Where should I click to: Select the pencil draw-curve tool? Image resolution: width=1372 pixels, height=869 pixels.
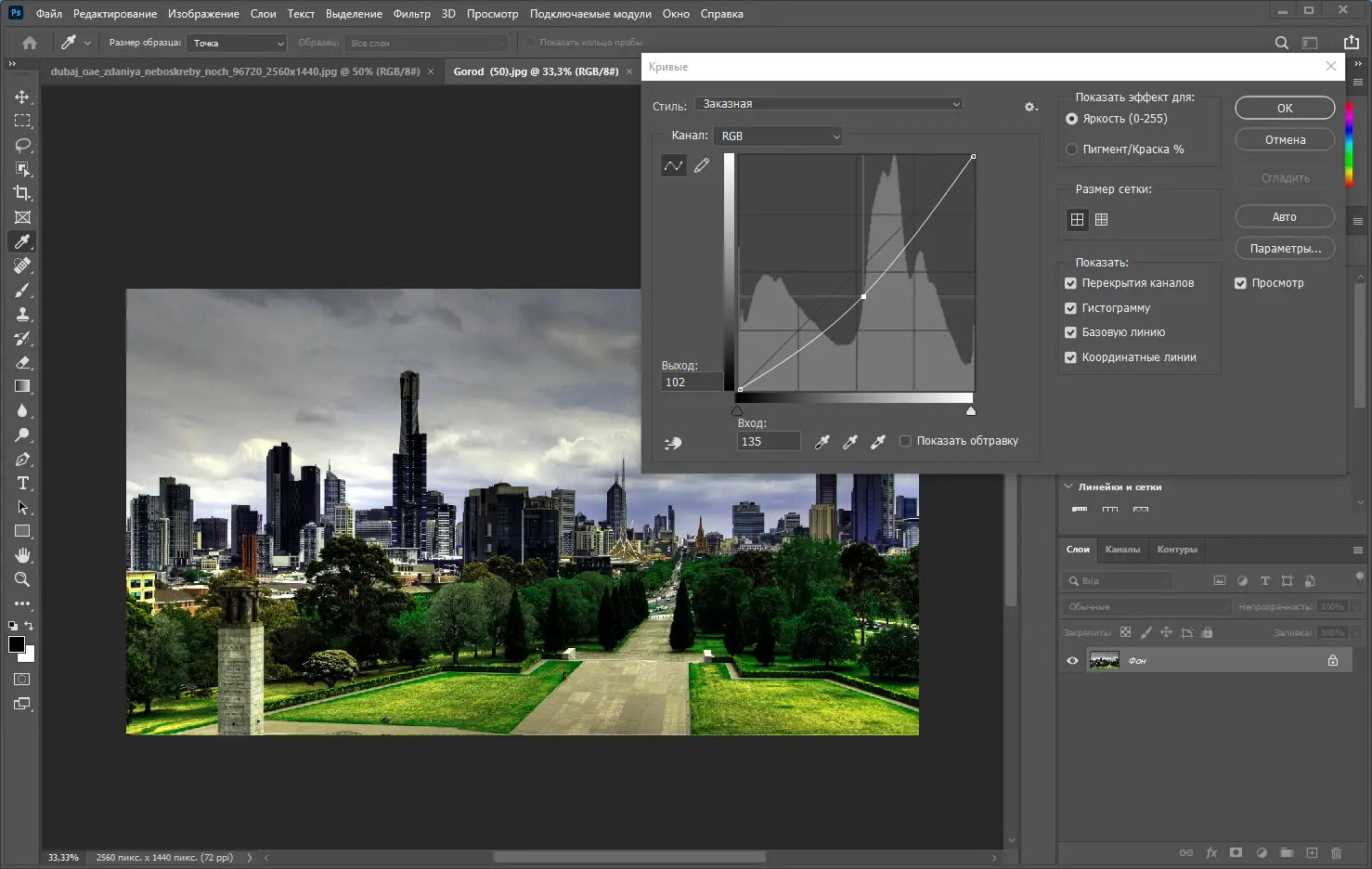pos(702,165)
